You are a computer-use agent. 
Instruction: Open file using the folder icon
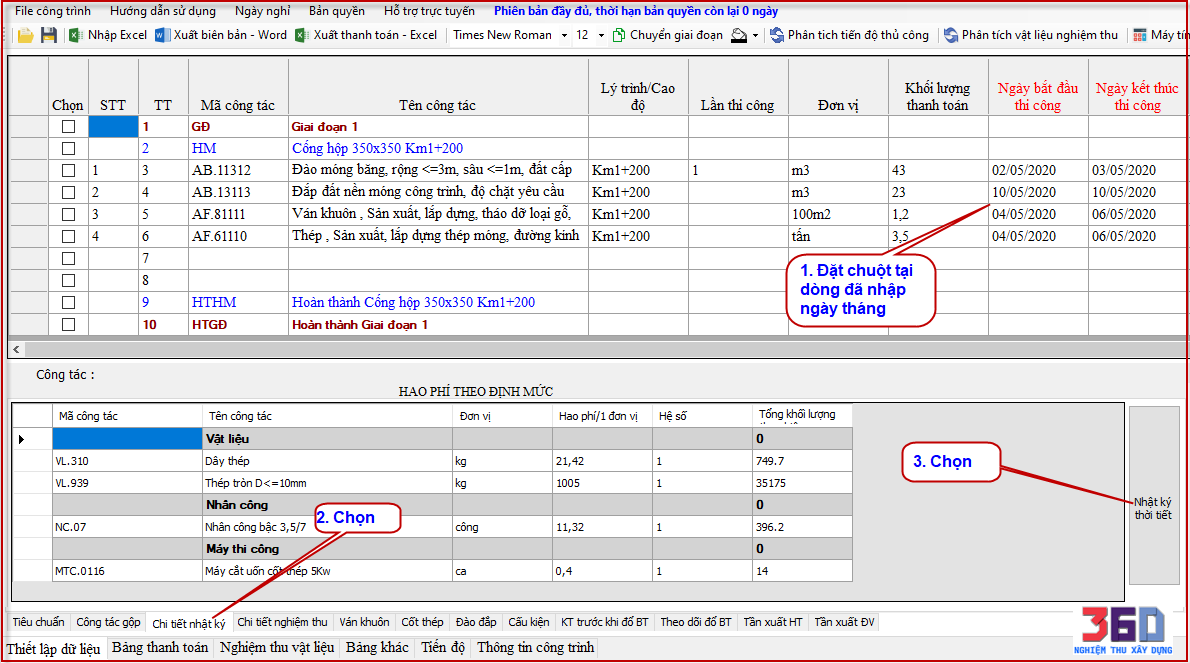tap(25, 35)
